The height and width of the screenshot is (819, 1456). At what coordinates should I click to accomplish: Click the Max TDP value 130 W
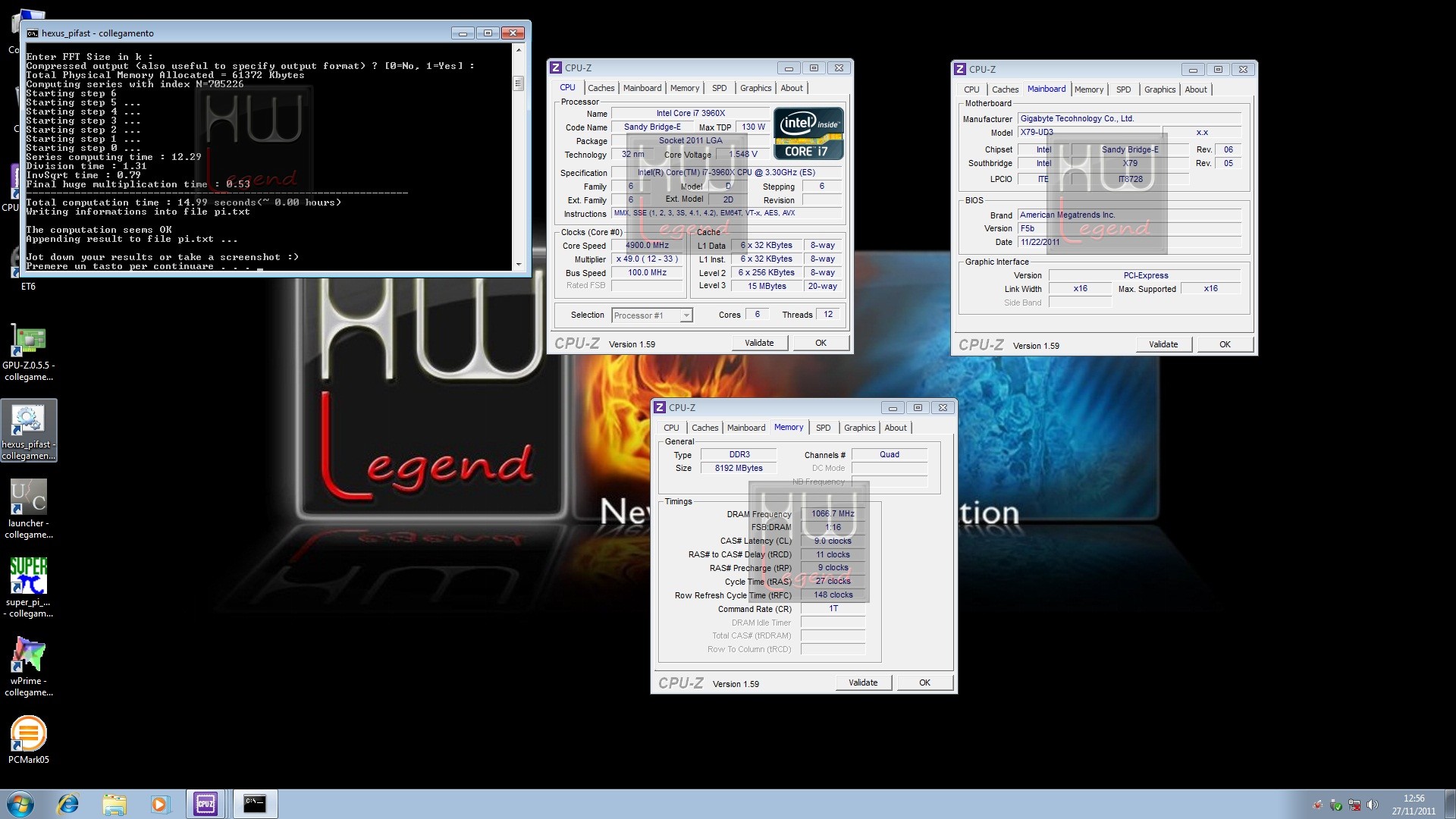[753, 127]
